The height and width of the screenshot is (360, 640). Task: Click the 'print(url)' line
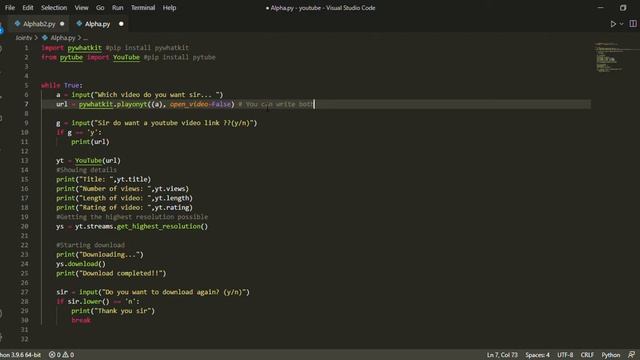[90, 142]
